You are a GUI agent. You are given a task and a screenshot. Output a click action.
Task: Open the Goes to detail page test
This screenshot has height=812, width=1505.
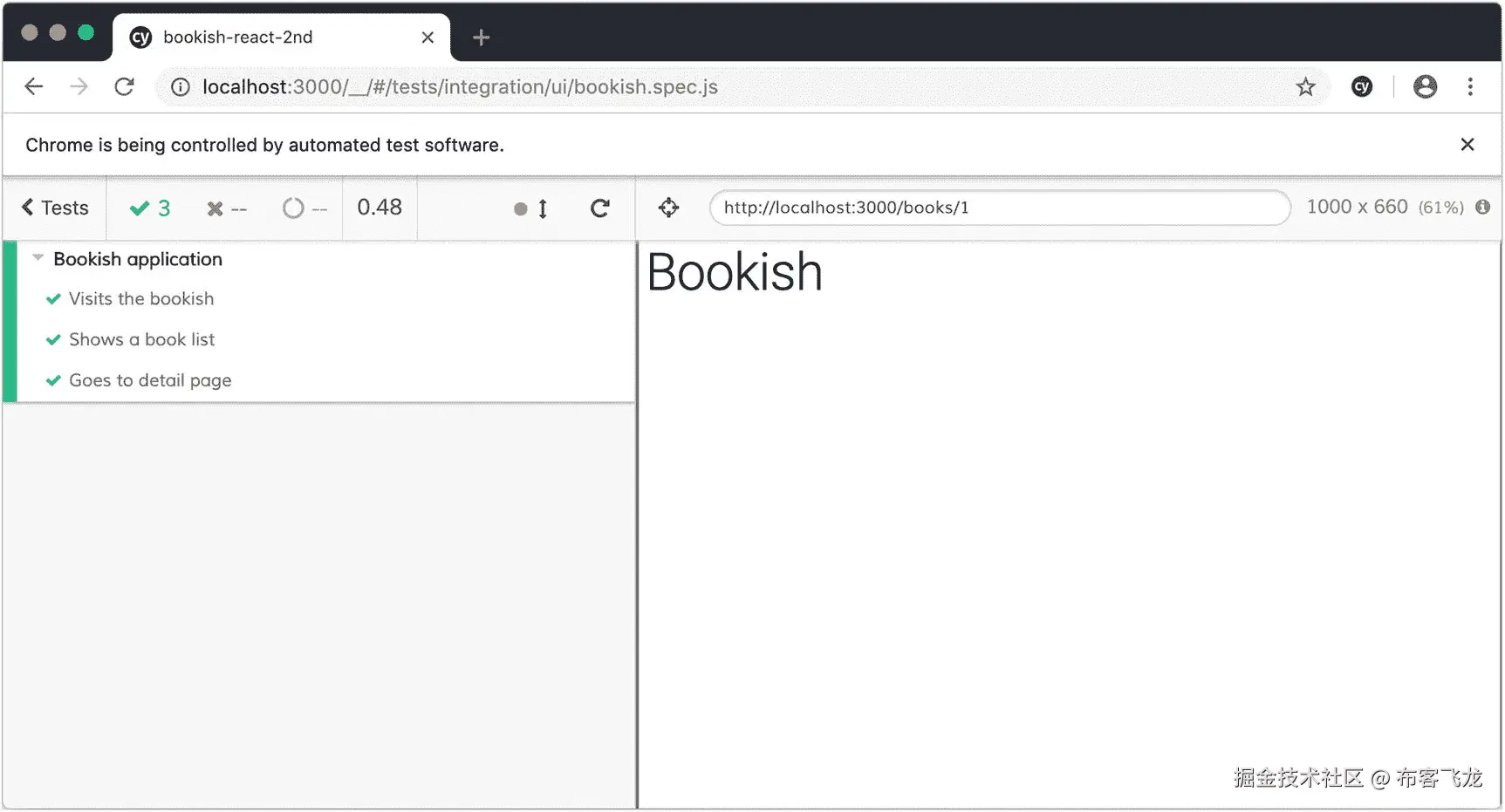point(150,380)
